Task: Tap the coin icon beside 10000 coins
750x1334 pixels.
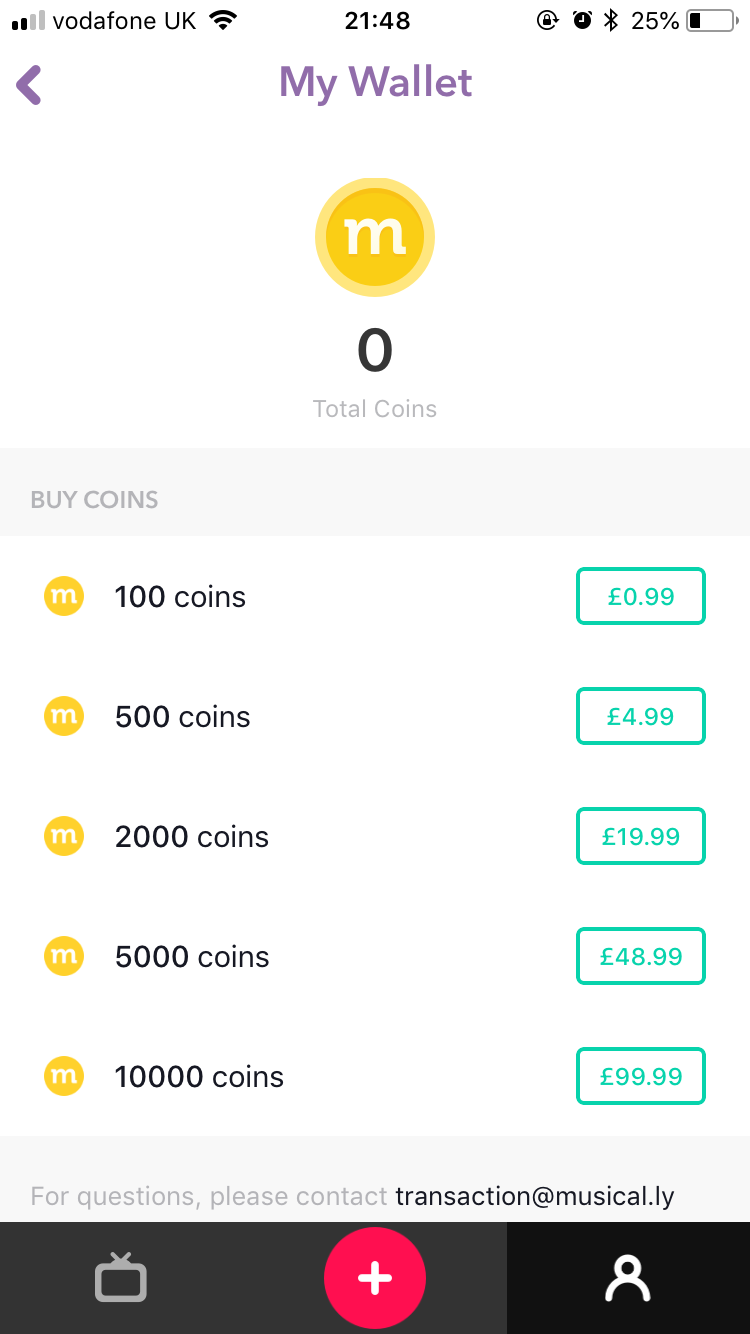Action: pos(64,1076)
